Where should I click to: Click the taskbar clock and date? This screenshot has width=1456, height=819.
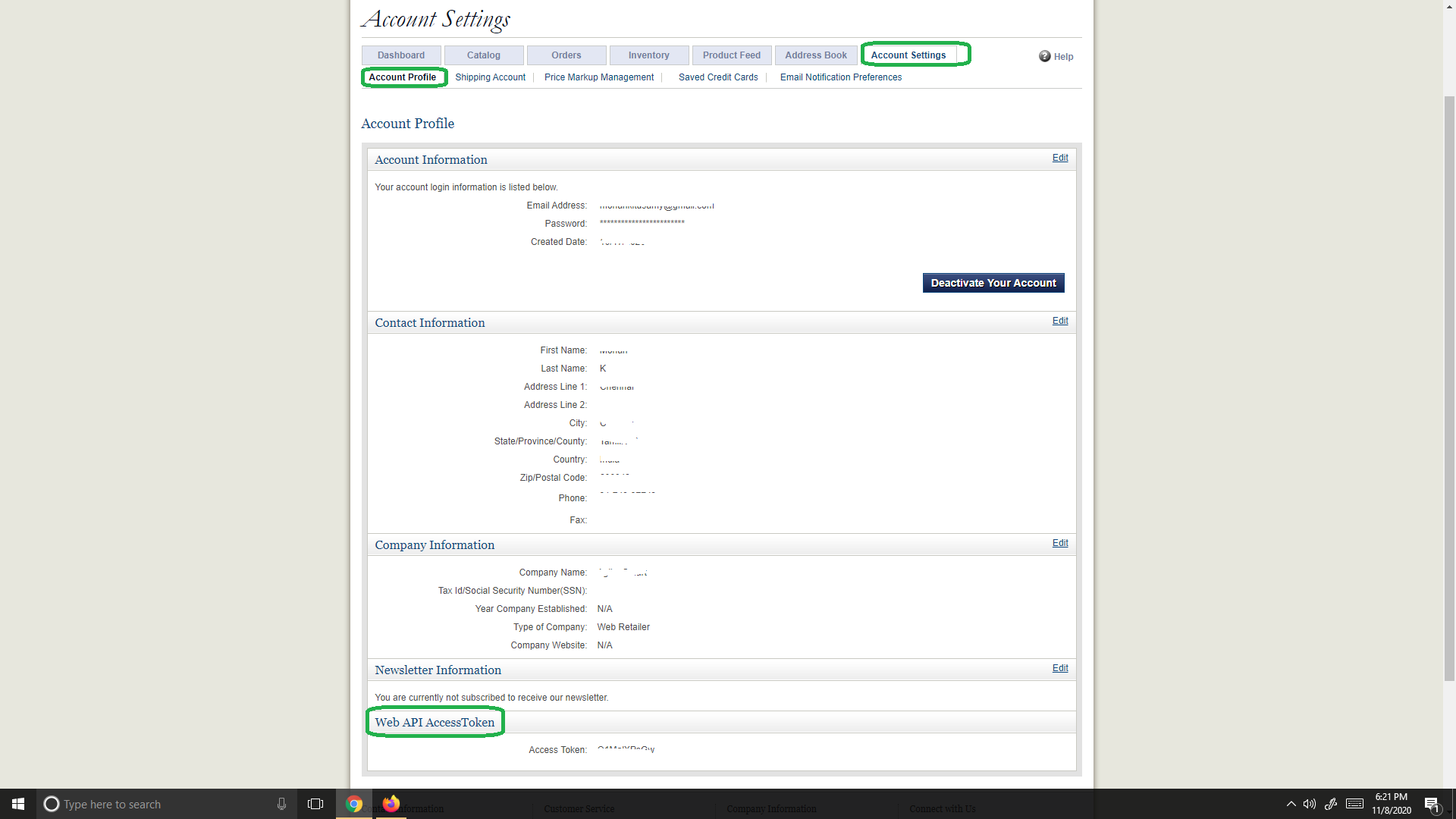coord(1392,804)
